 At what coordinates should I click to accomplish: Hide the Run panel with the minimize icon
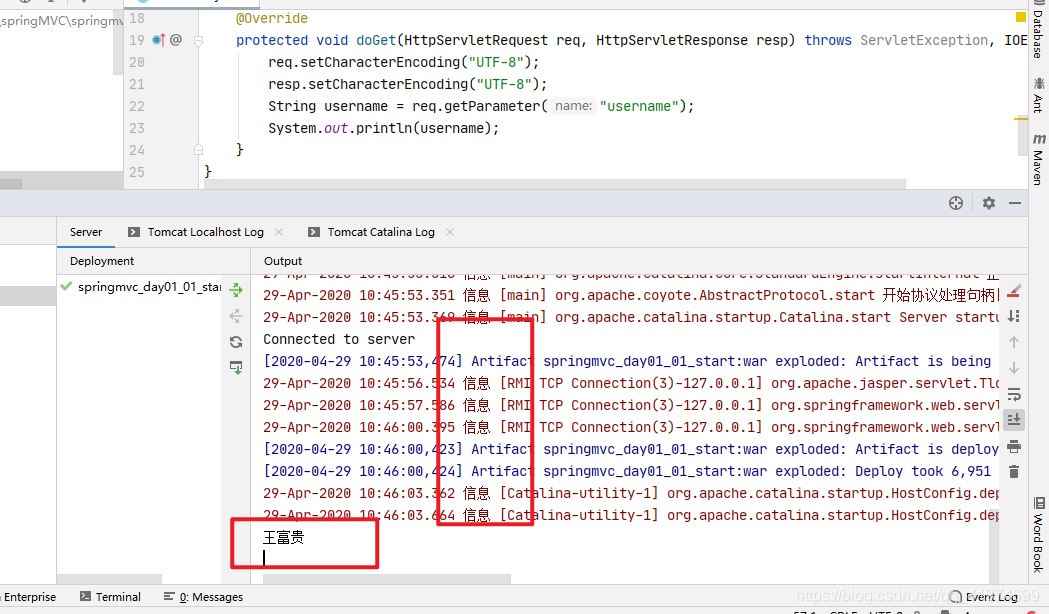click(1015, 203)
